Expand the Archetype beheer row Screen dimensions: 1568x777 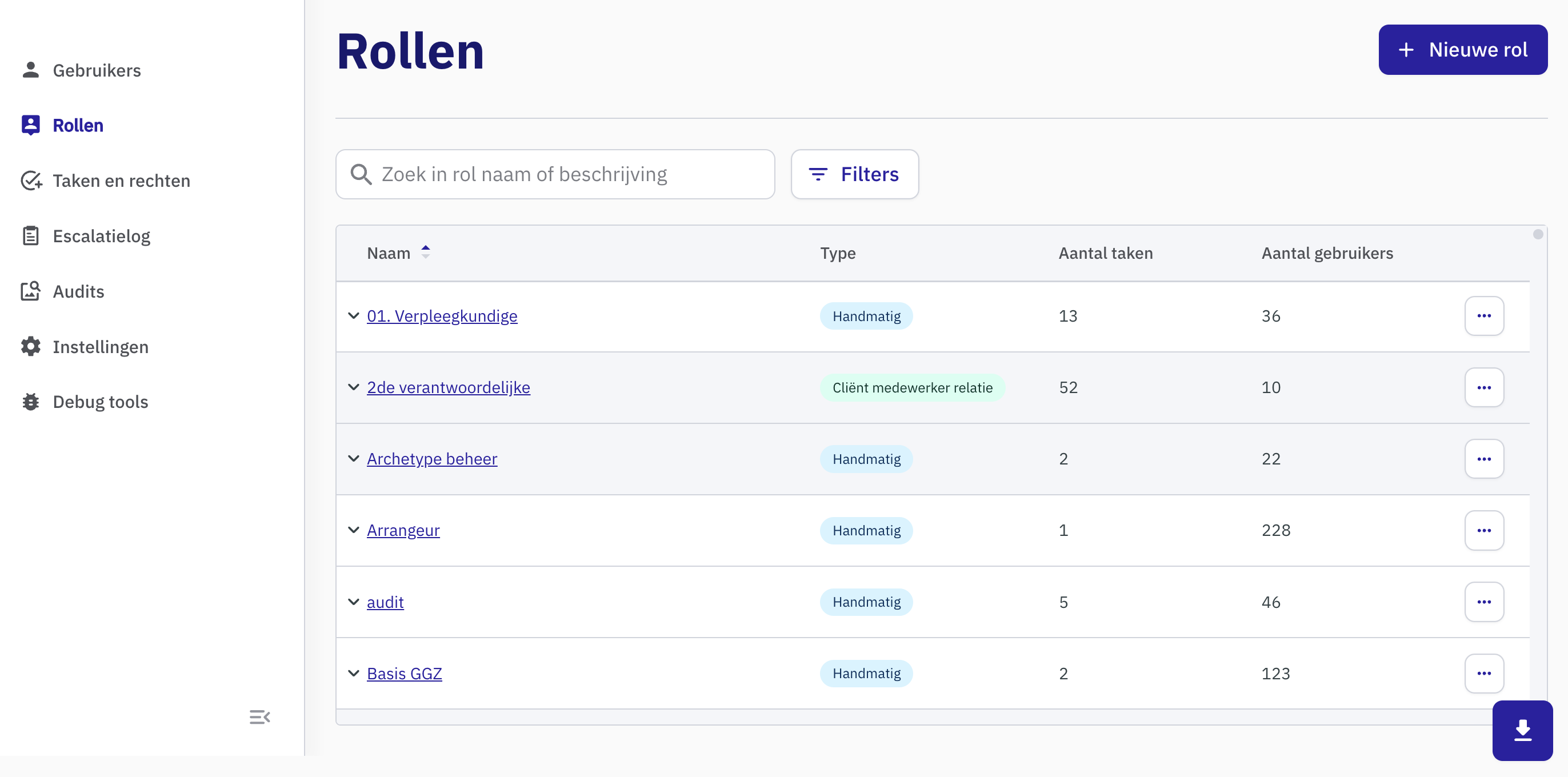[x=353, y=459]
